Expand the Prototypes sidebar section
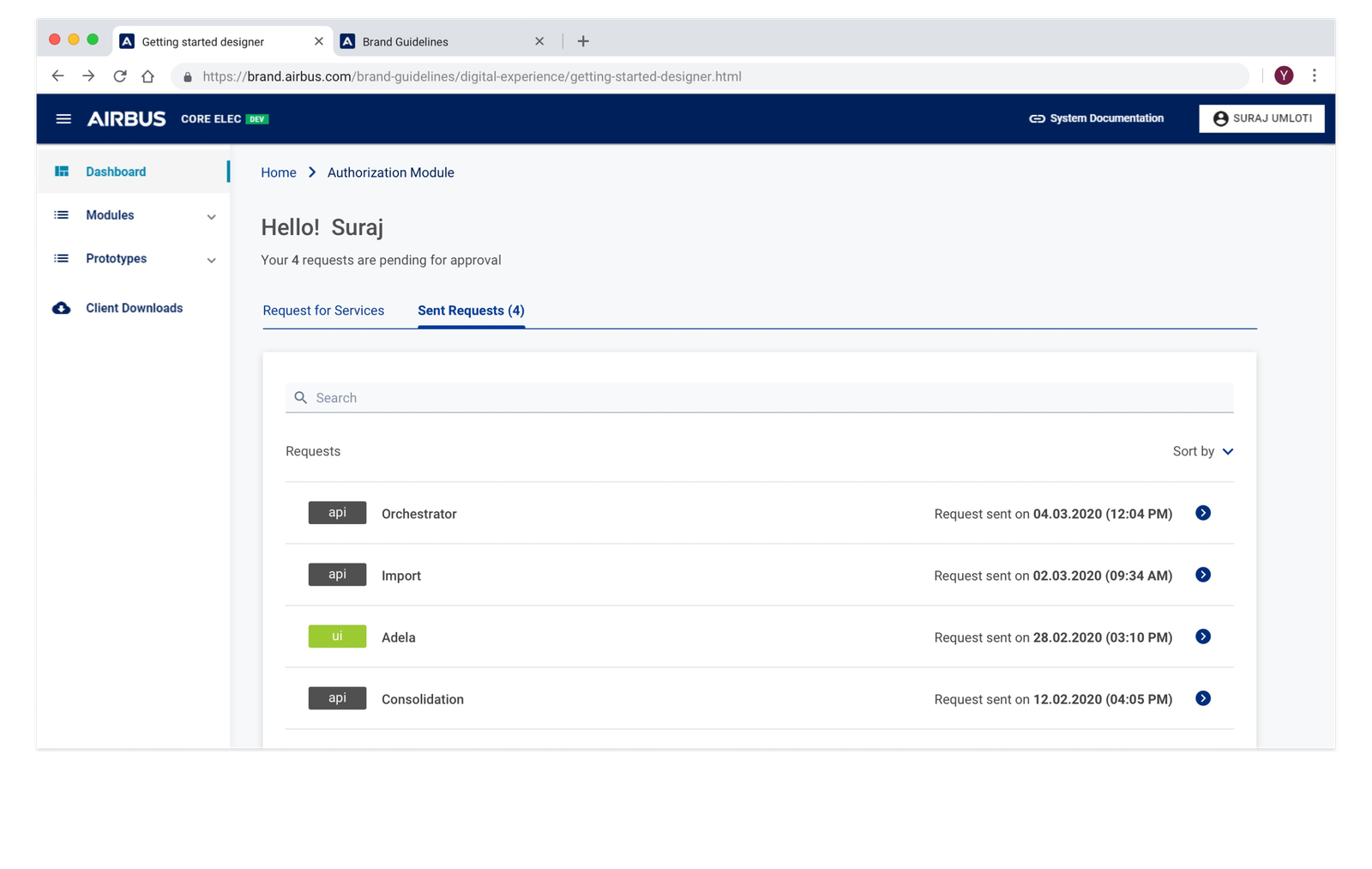 [211, 260]
